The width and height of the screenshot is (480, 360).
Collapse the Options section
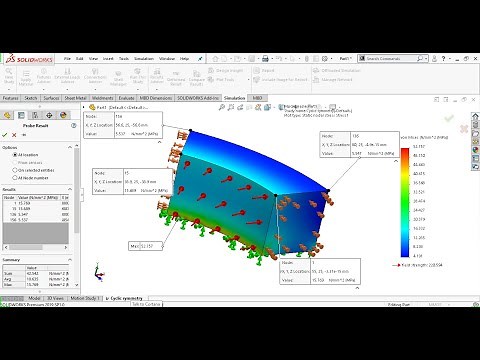[70, 147]
